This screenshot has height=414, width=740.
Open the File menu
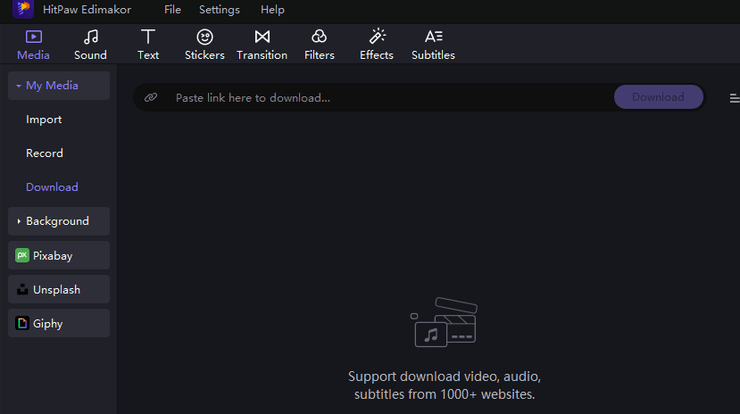point(173,10)
